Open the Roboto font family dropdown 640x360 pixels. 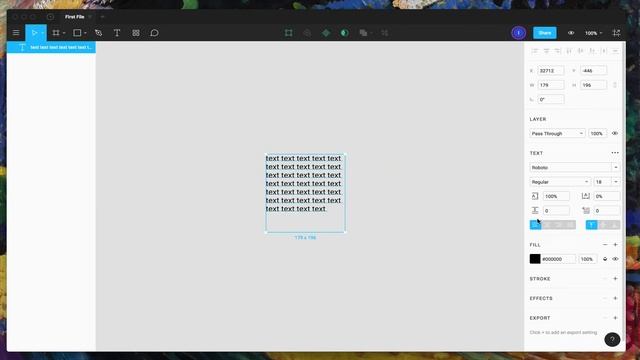click(x=575, y=167)
